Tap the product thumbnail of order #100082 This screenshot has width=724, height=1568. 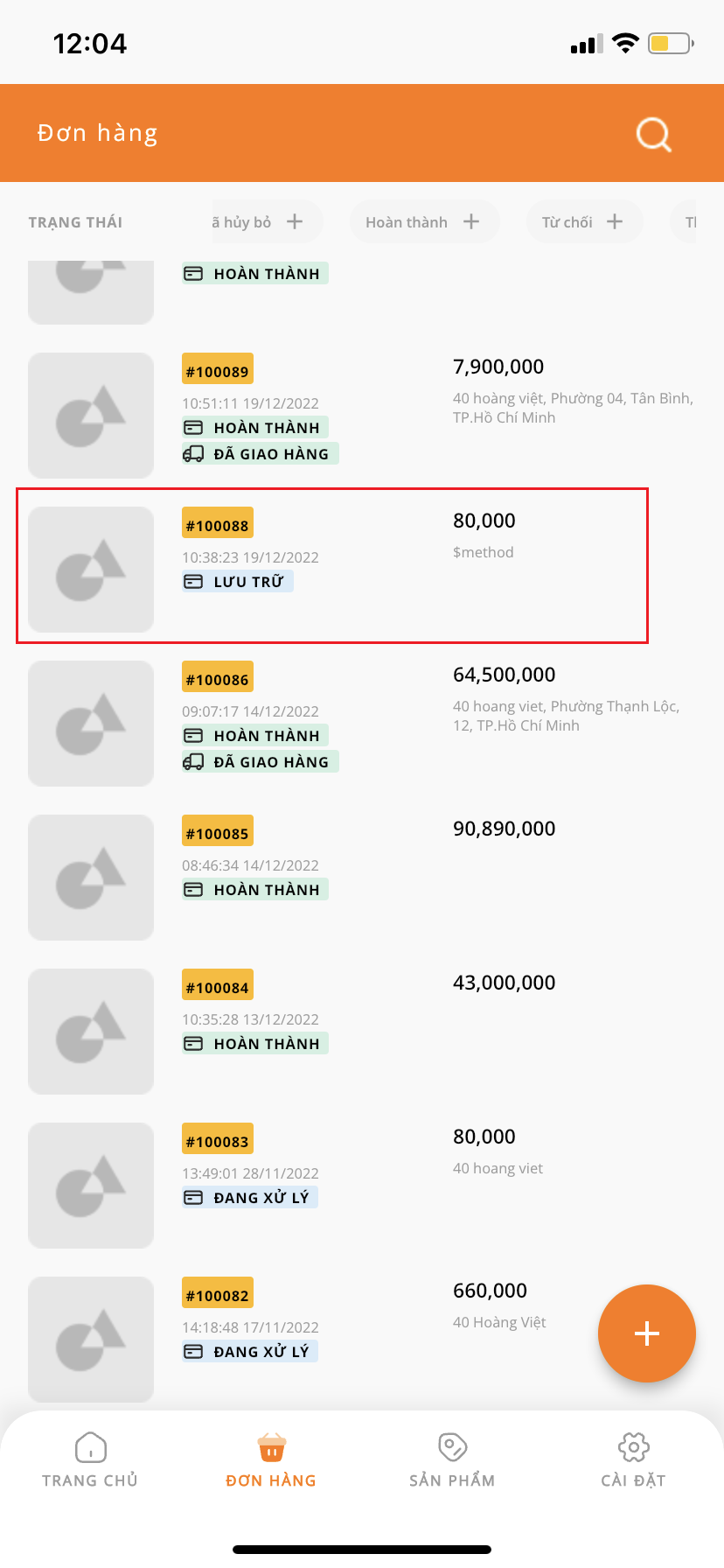point(91,1340)
